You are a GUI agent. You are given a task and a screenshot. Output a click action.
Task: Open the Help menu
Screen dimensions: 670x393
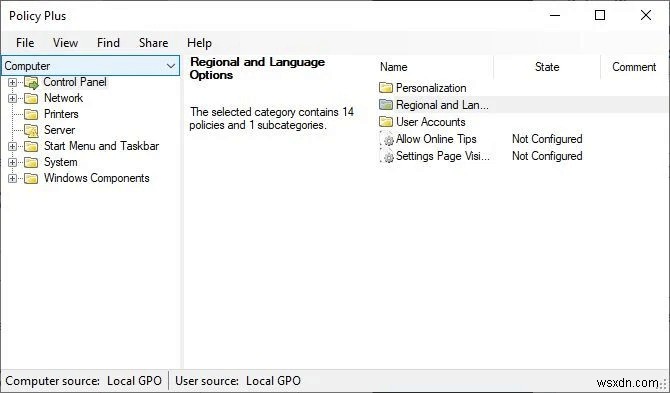click(199, 43)
